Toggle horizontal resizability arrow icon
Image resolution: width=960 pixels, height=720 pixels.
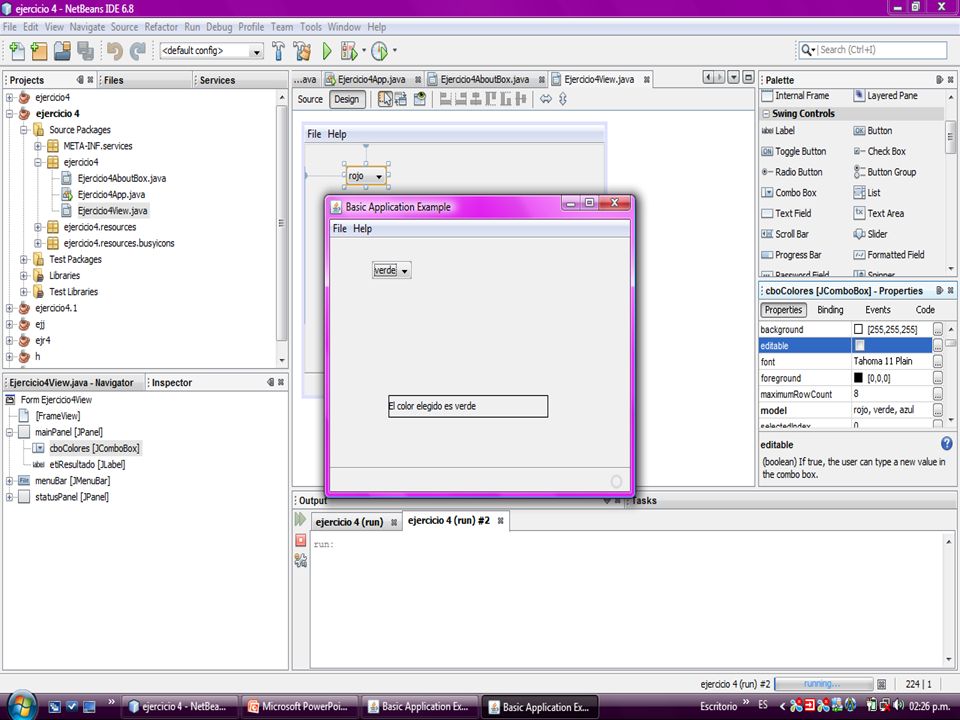click(x=546, y=99)
